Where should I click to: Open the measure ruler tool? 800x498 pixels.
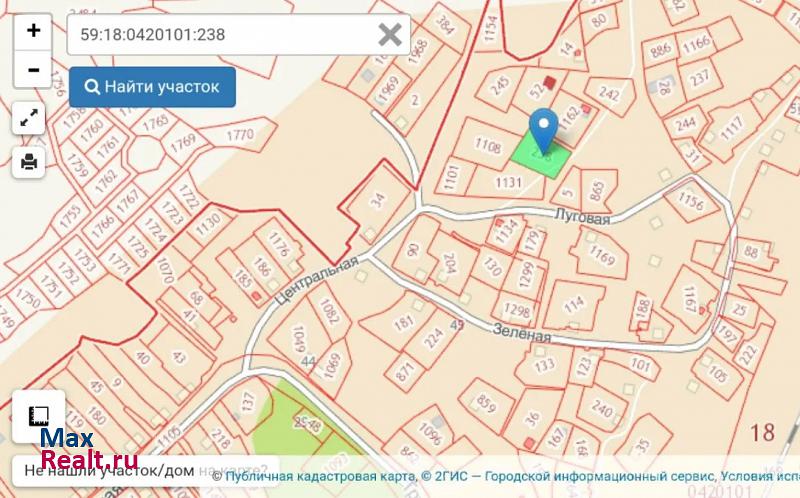pyautogui.click(x=38, y=416)
